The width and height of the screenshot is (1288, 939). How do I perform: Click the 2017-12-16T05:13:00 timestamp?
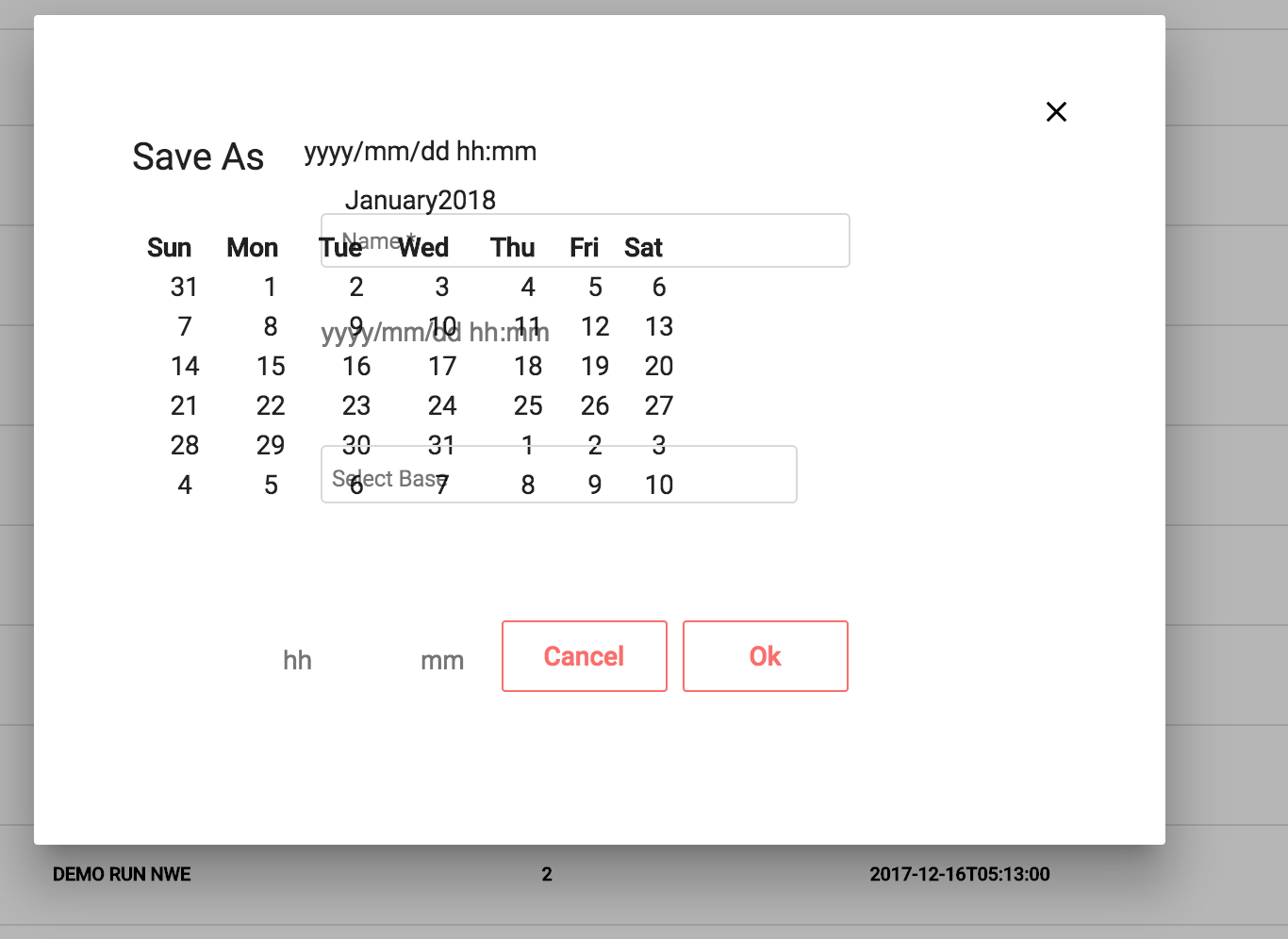tap(960, 874)
